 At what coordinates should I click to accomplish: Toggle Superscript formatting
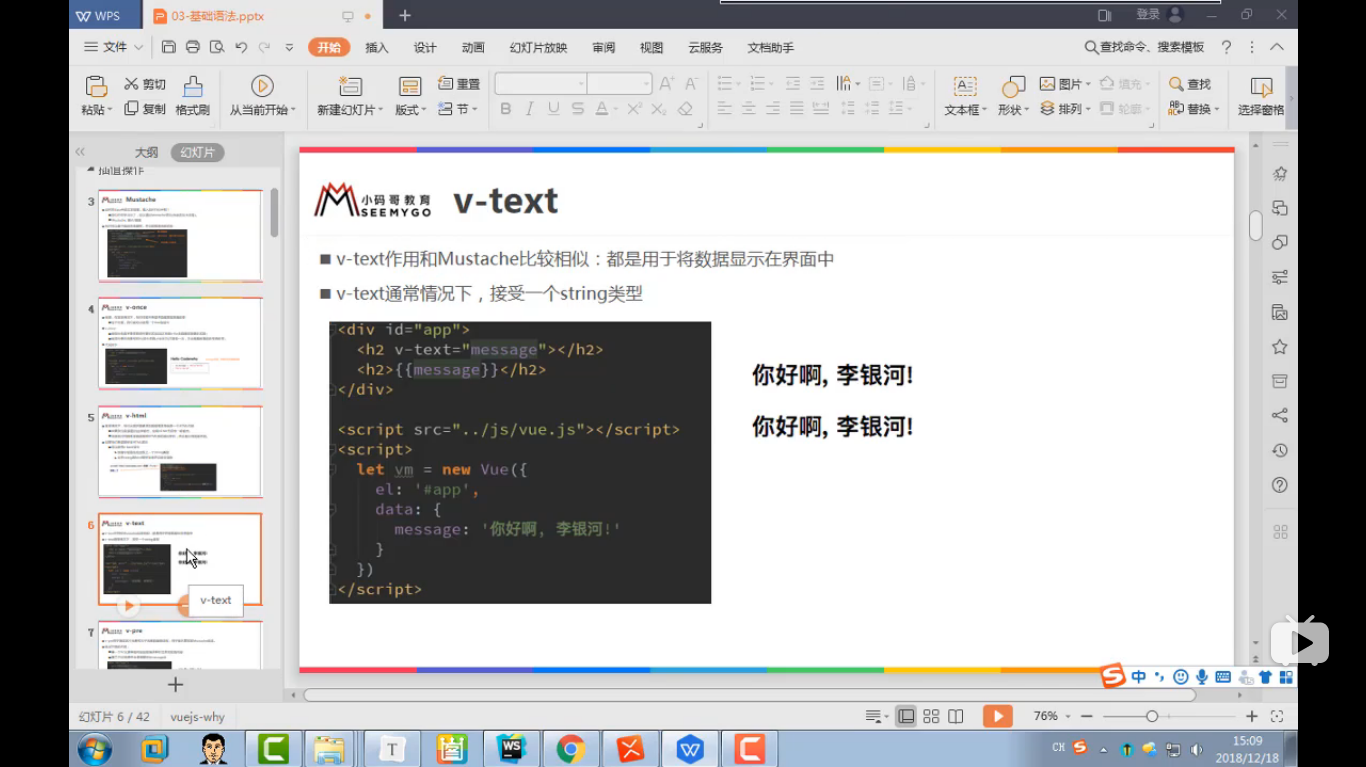click(x=634, y=109)
